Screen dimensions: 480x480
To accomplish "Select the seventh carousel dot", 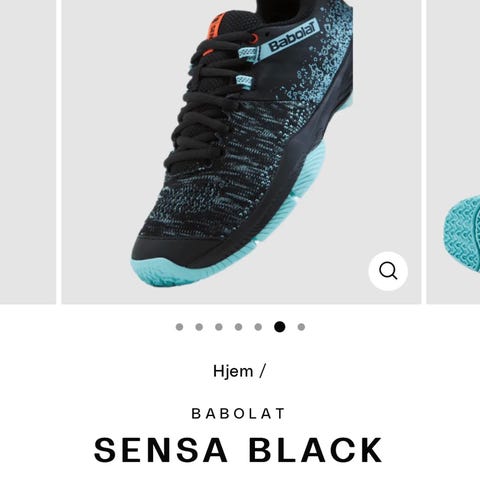I will [301, 327].
